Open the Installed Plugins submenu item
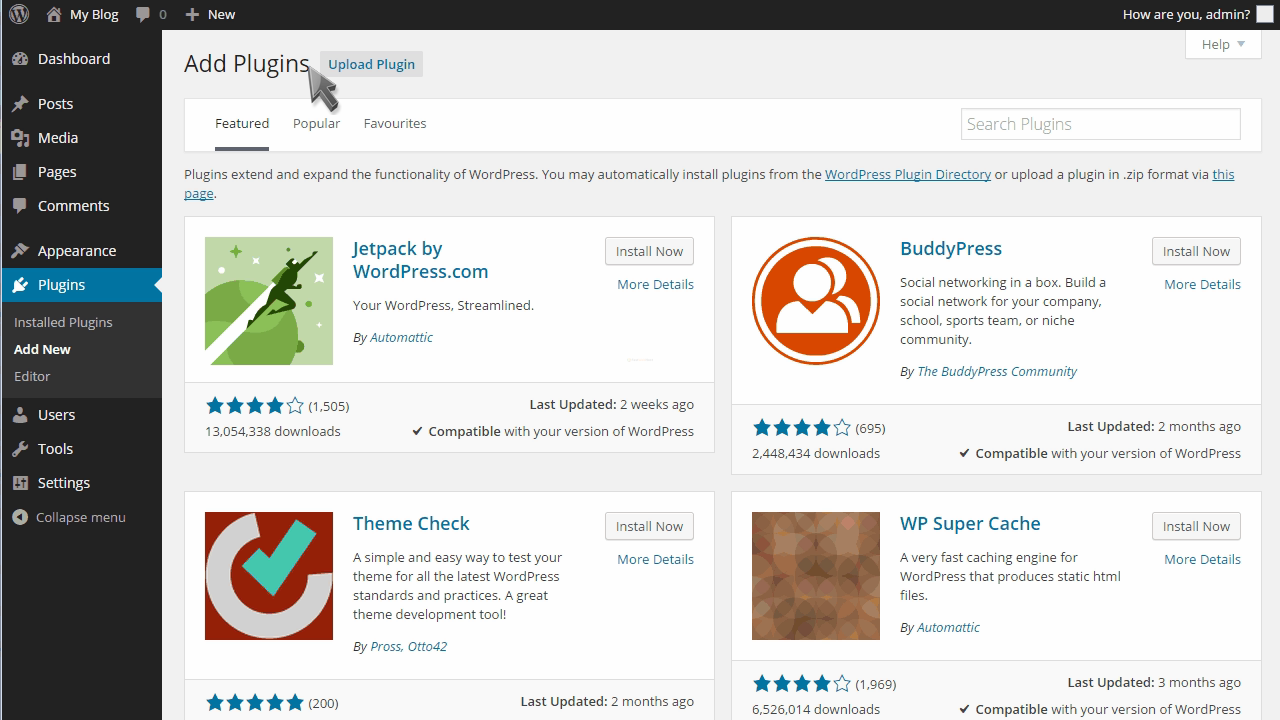Image resolution: width=1280 pixels, height=720 pixels. pyautogui.click(x=63, y=322)
